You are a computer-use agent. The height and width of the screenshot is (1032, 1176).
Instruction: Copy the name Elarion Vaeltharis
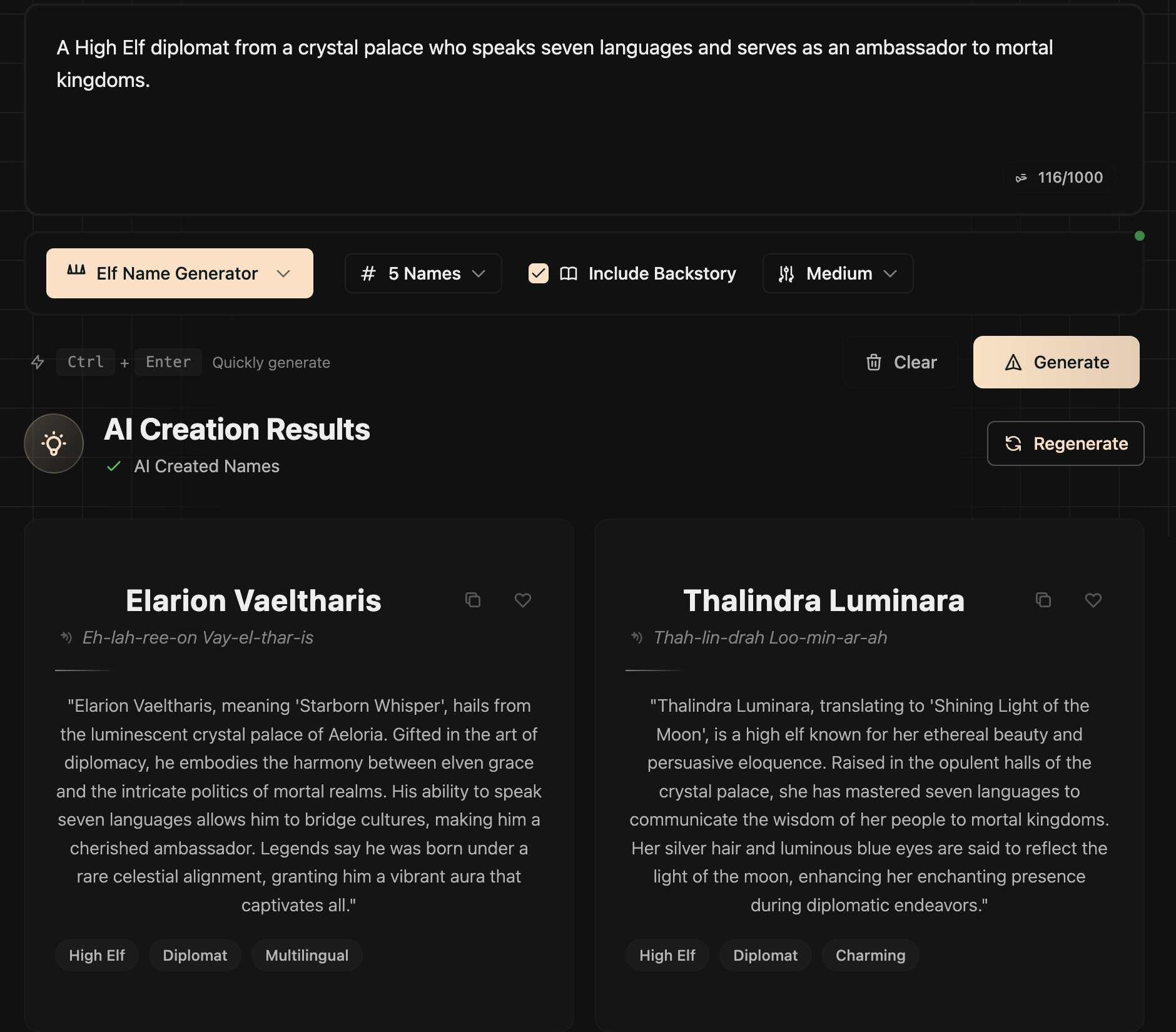(474, 600)
